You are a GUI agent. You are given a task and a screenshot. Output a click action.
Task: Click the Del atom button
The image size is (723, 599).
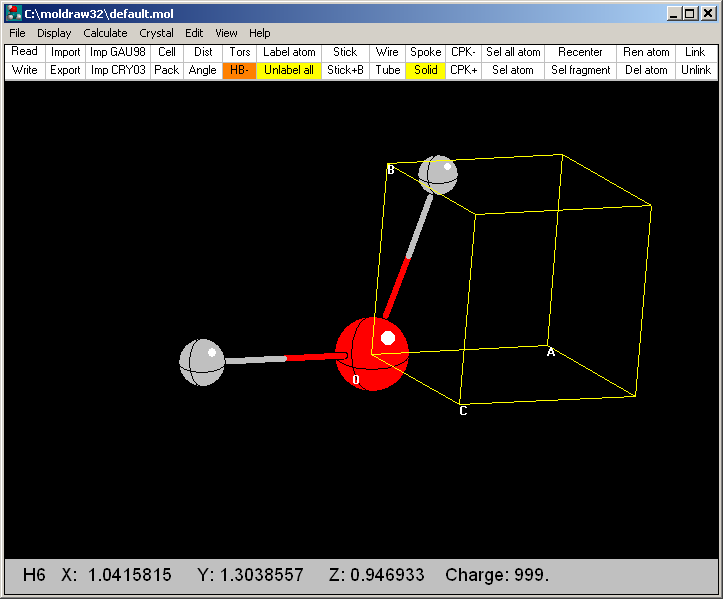pos(646,70)
